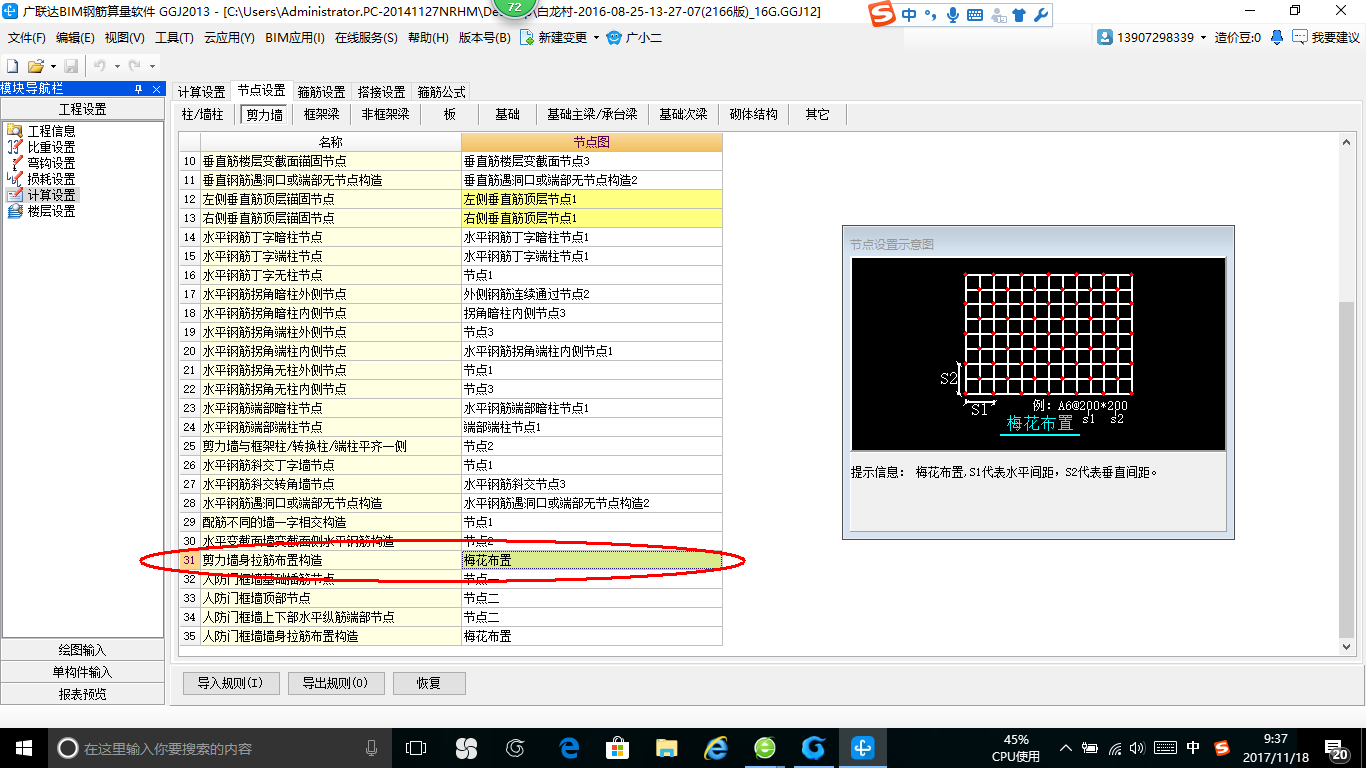
Task: Open the 工具(T) menu
Action: [x=174, y=38]
